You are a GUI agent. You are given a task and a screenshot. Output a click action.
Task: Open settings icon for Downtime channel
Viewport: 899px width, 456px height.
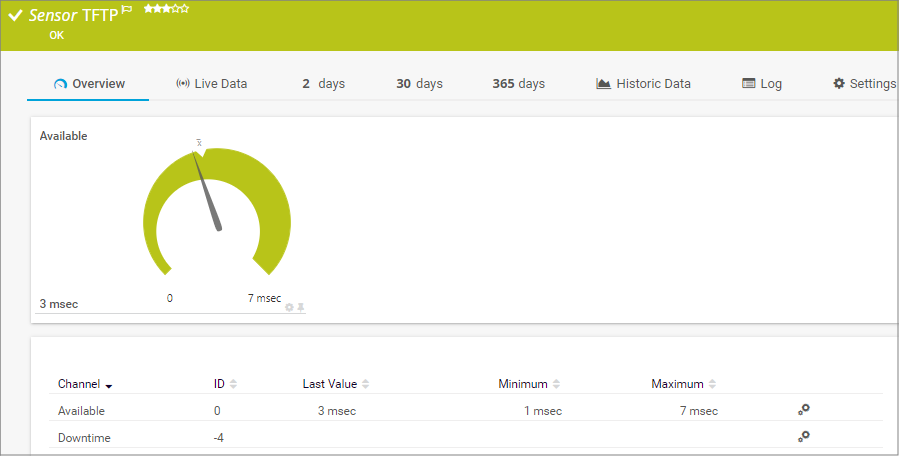[802, 437]
